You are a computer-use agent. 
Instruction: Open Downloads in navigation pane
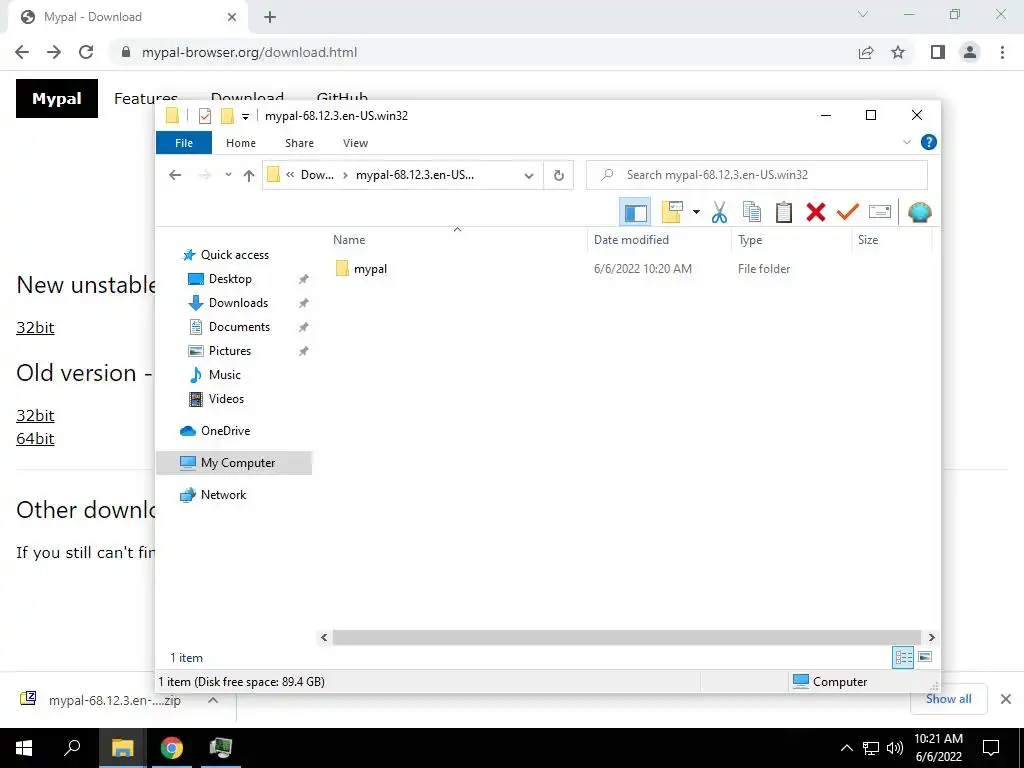[238, 303]
